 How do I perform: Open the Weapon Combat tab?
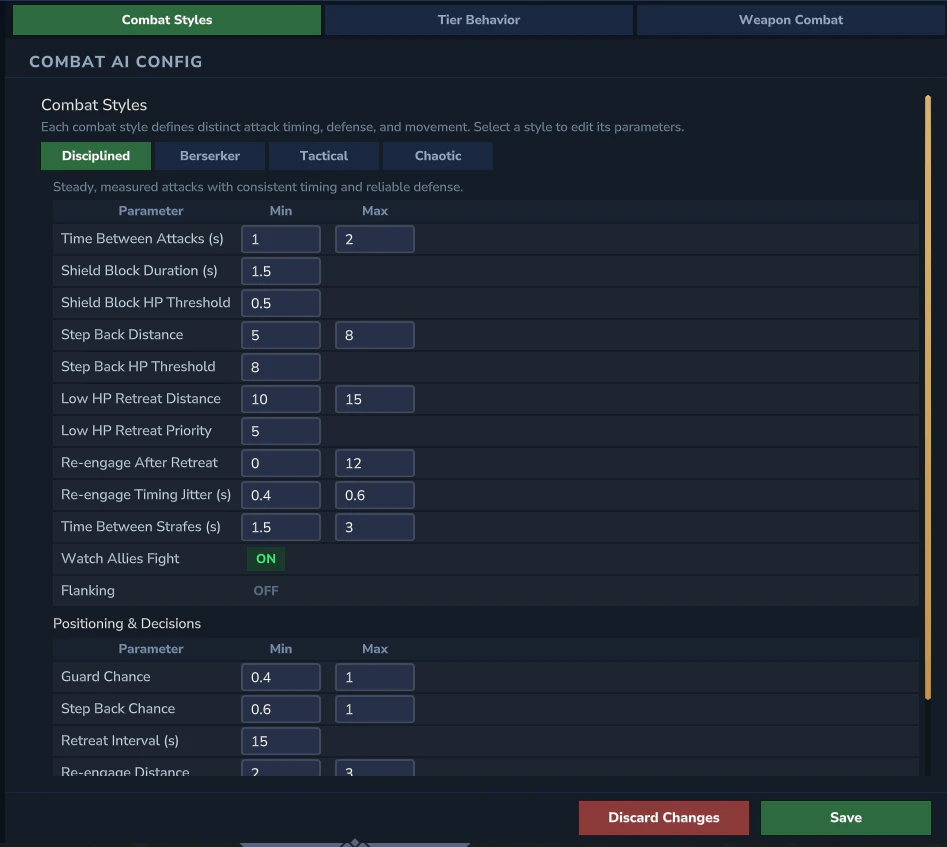[x=789, y=19]
